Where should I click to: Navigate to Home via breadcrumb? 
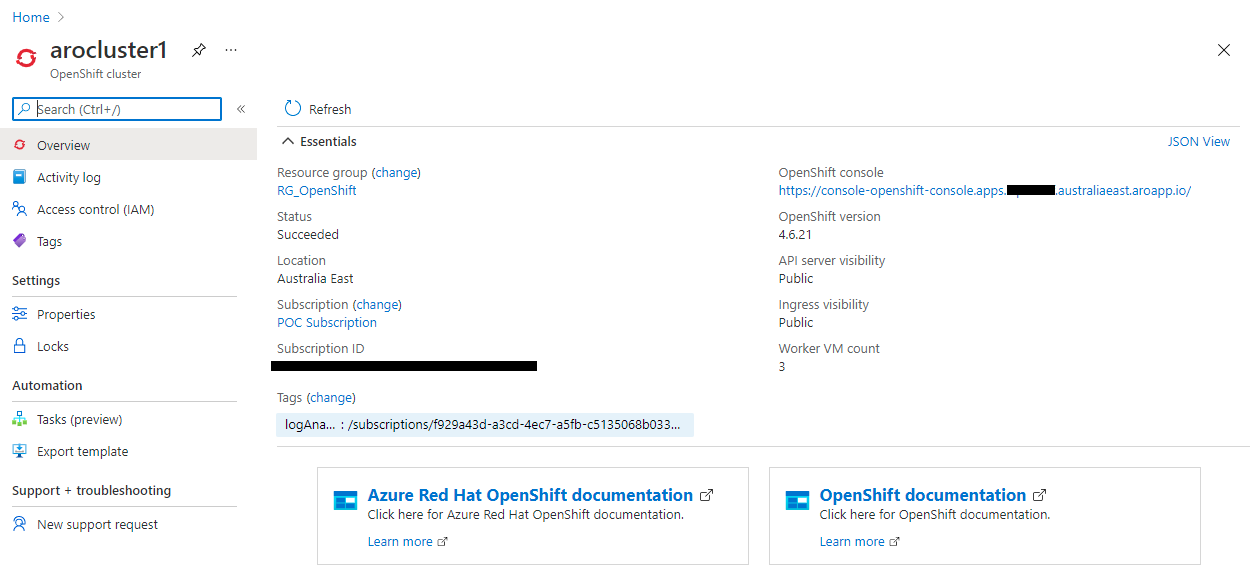click(x=30, y=16)
